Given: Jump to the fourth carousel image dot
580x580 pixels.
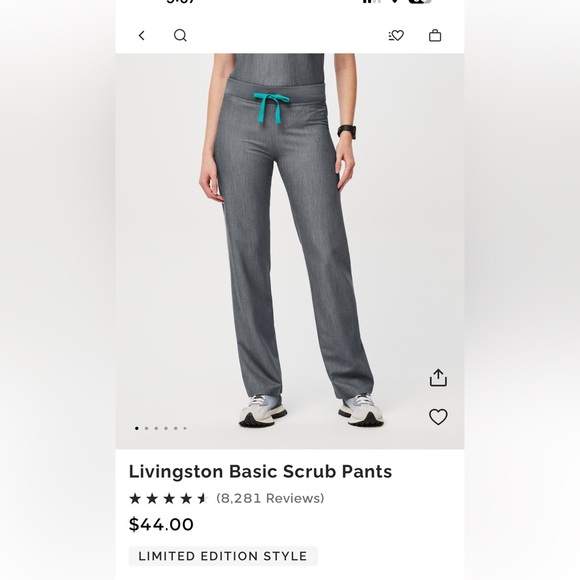Looking at the screenshot, I should [166, 428].
